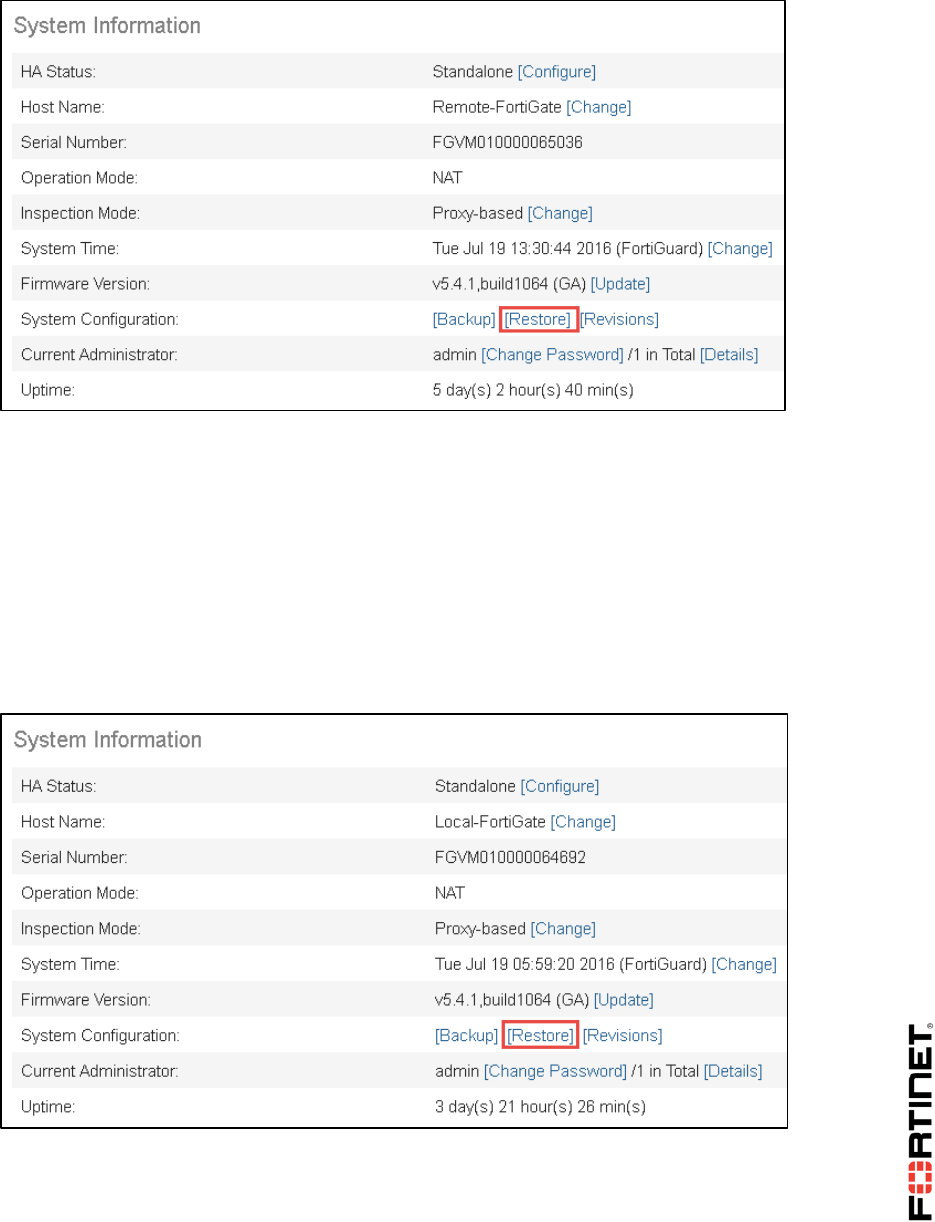Click Restore in Local-FortiGate panel

click(x=541, y=1035)
